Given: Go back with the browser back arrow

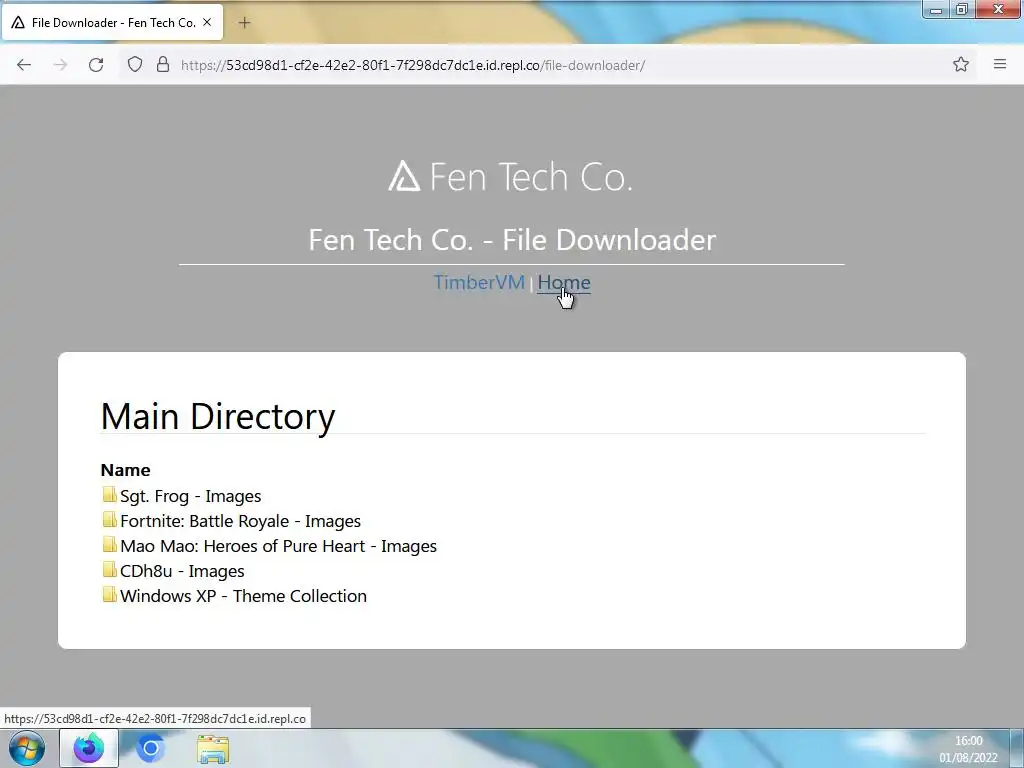Looking at the screenshot, I should (24, 65).
